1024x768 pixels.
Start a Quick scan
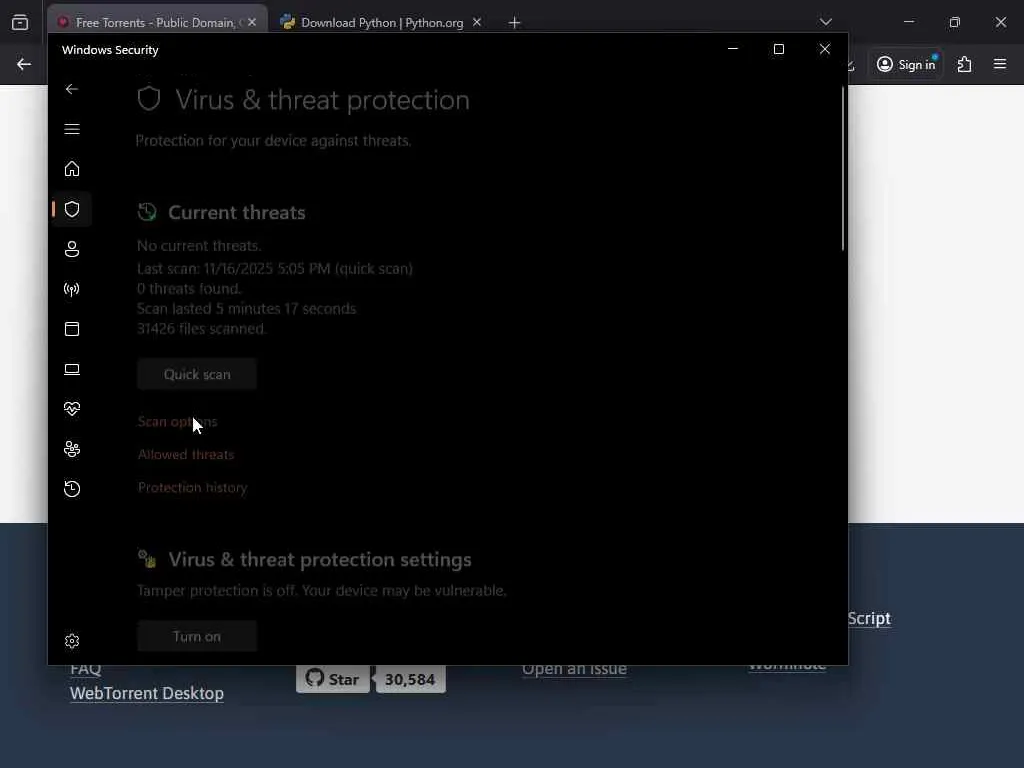click(197, 374)
